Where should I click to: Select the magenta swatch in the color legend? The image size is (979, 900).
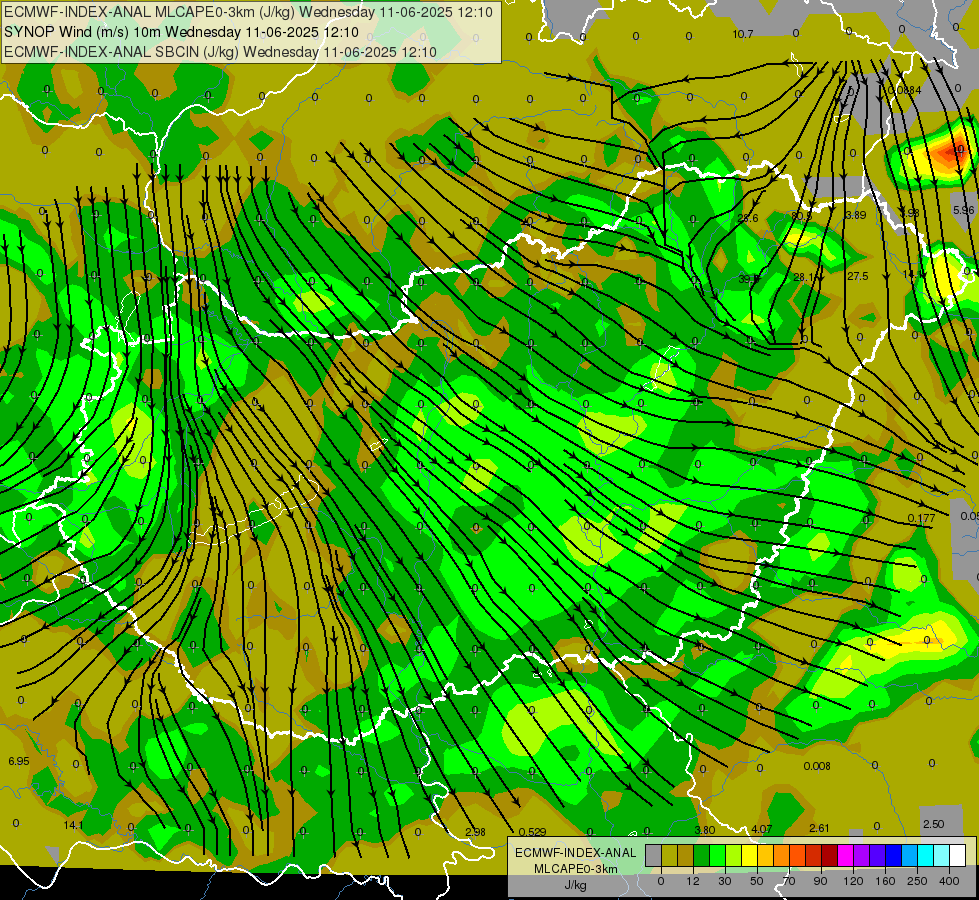(x=845, y=855)
